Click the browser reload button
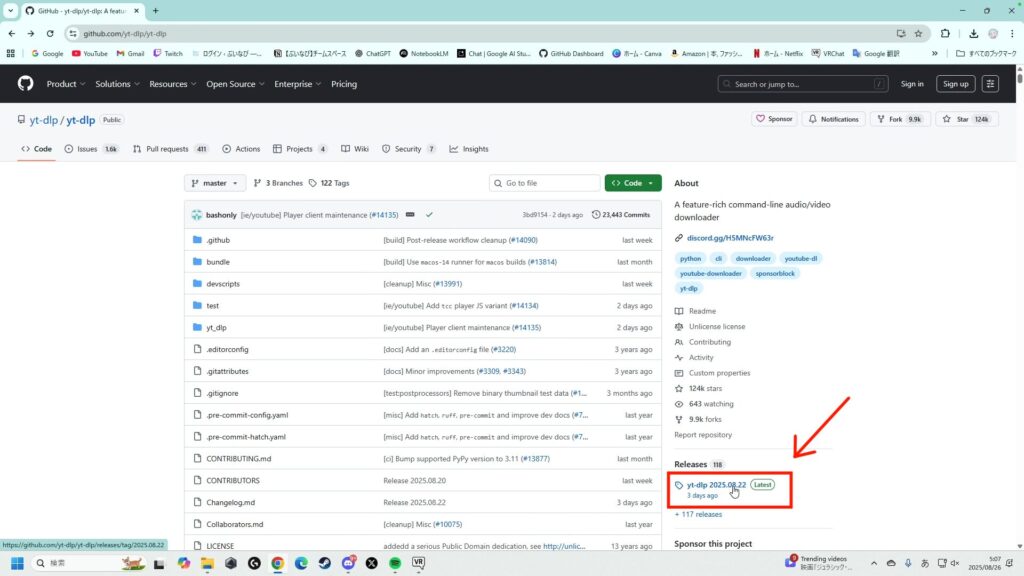 pyautogui.click(x=50, y=33)
